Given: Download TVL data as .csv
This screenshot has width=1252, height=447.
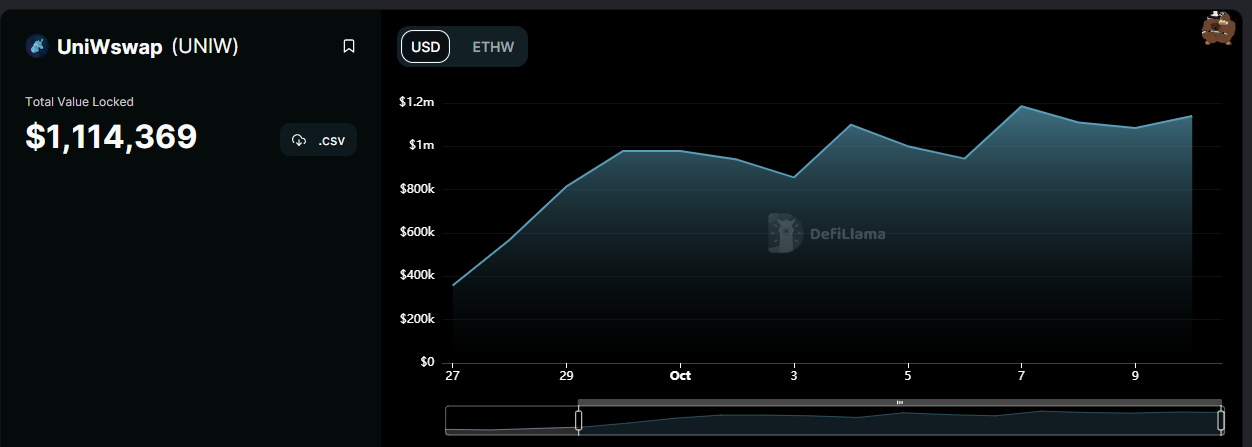Looking at the screenshot, I should [x=319, y=140].
